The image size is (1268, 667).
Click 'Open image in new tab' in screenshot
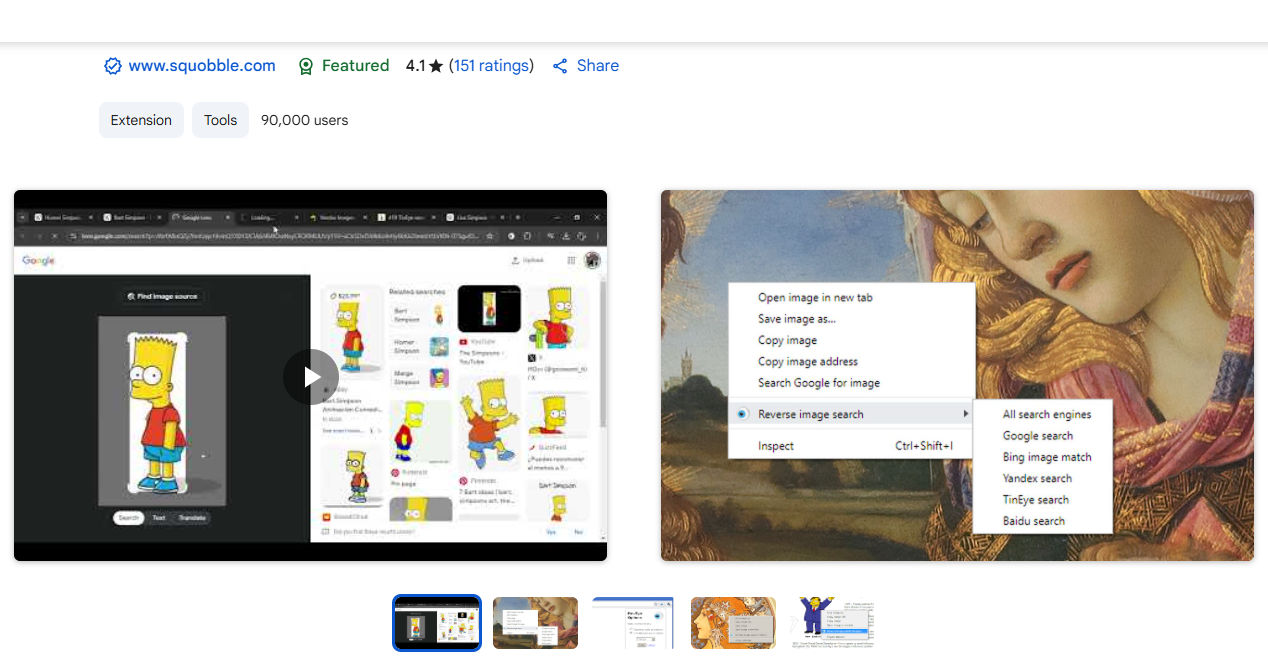815,298
